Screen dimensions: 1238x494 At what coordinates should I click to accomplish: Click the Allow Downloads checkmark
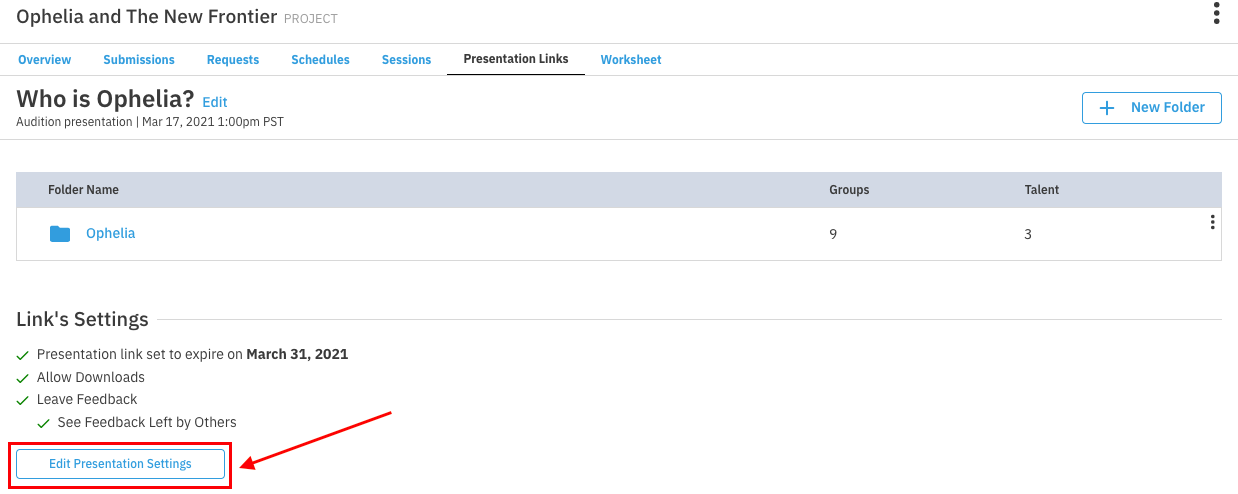[x=23, y=378]
